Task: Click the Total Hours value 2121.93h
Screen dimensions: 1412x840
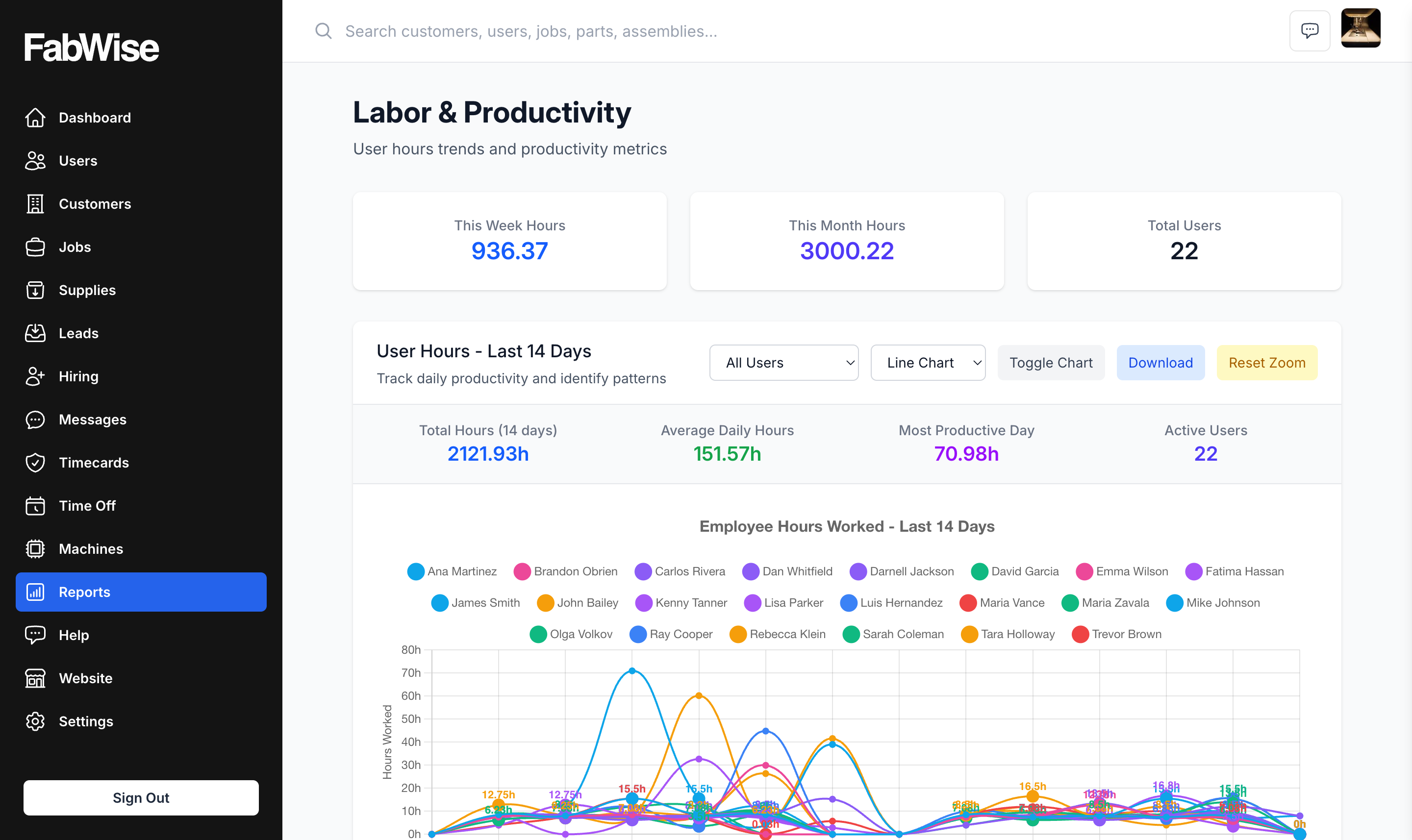Action: click(488, 453)
